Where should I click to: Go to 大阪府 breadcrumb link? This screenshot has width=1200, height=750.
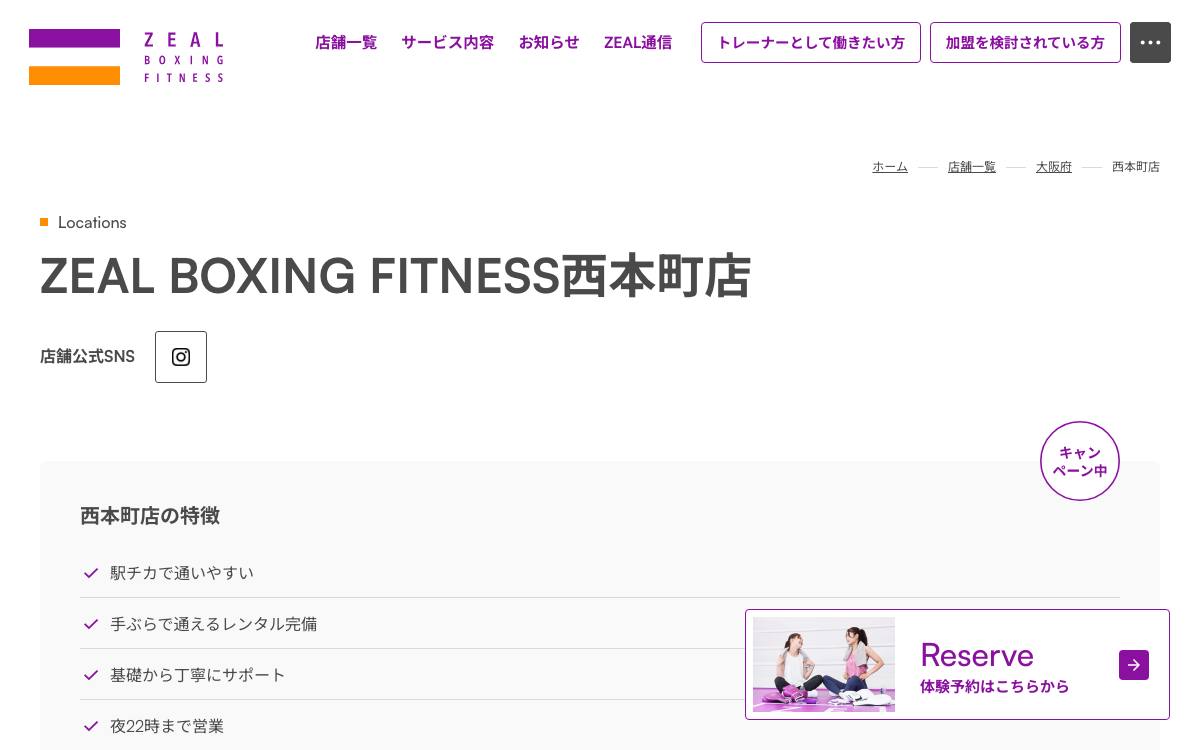[x=1054, y=167]
